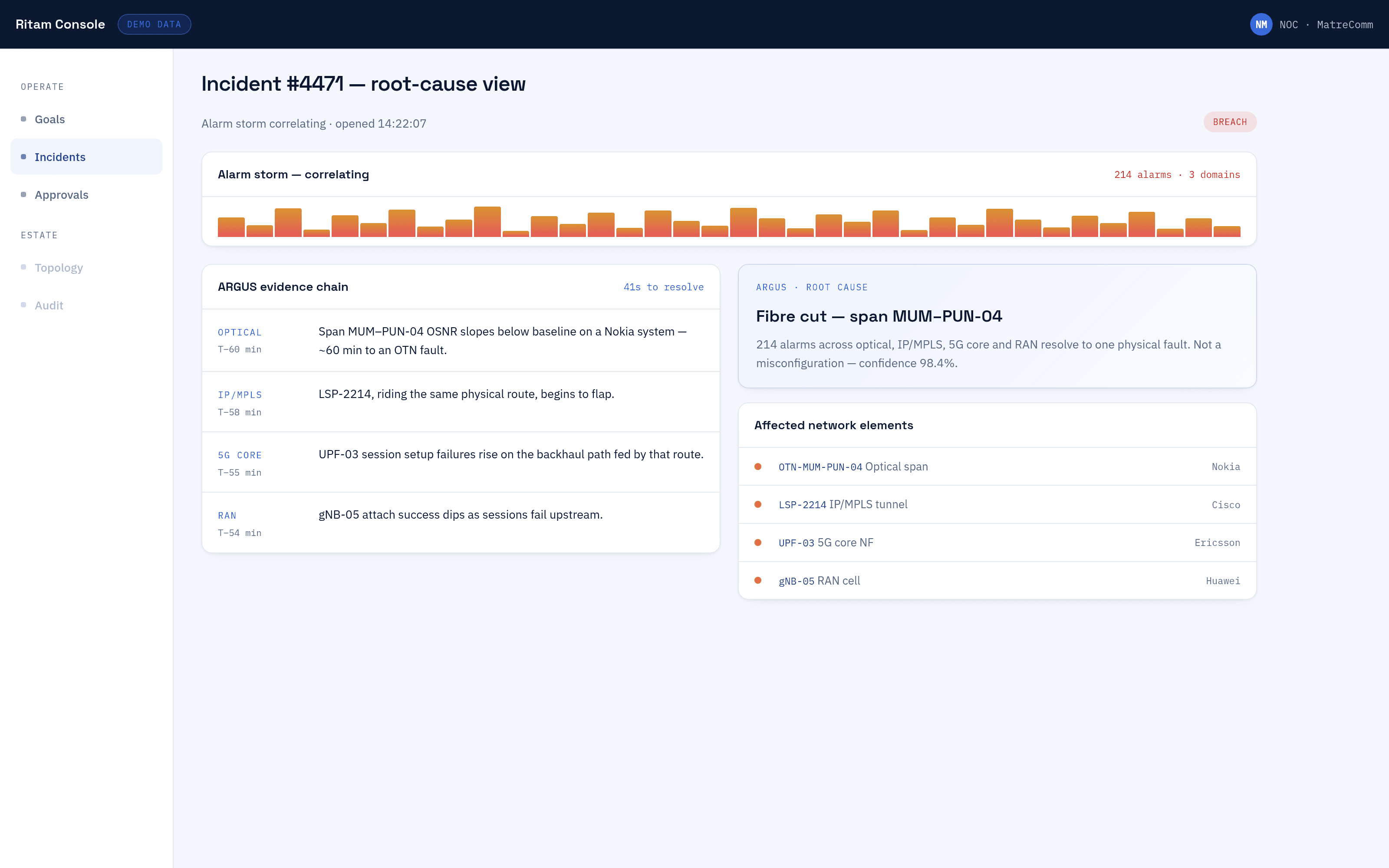
Task: Click the 'ARGUS evidence chain' title
Action: coord(283,287)
